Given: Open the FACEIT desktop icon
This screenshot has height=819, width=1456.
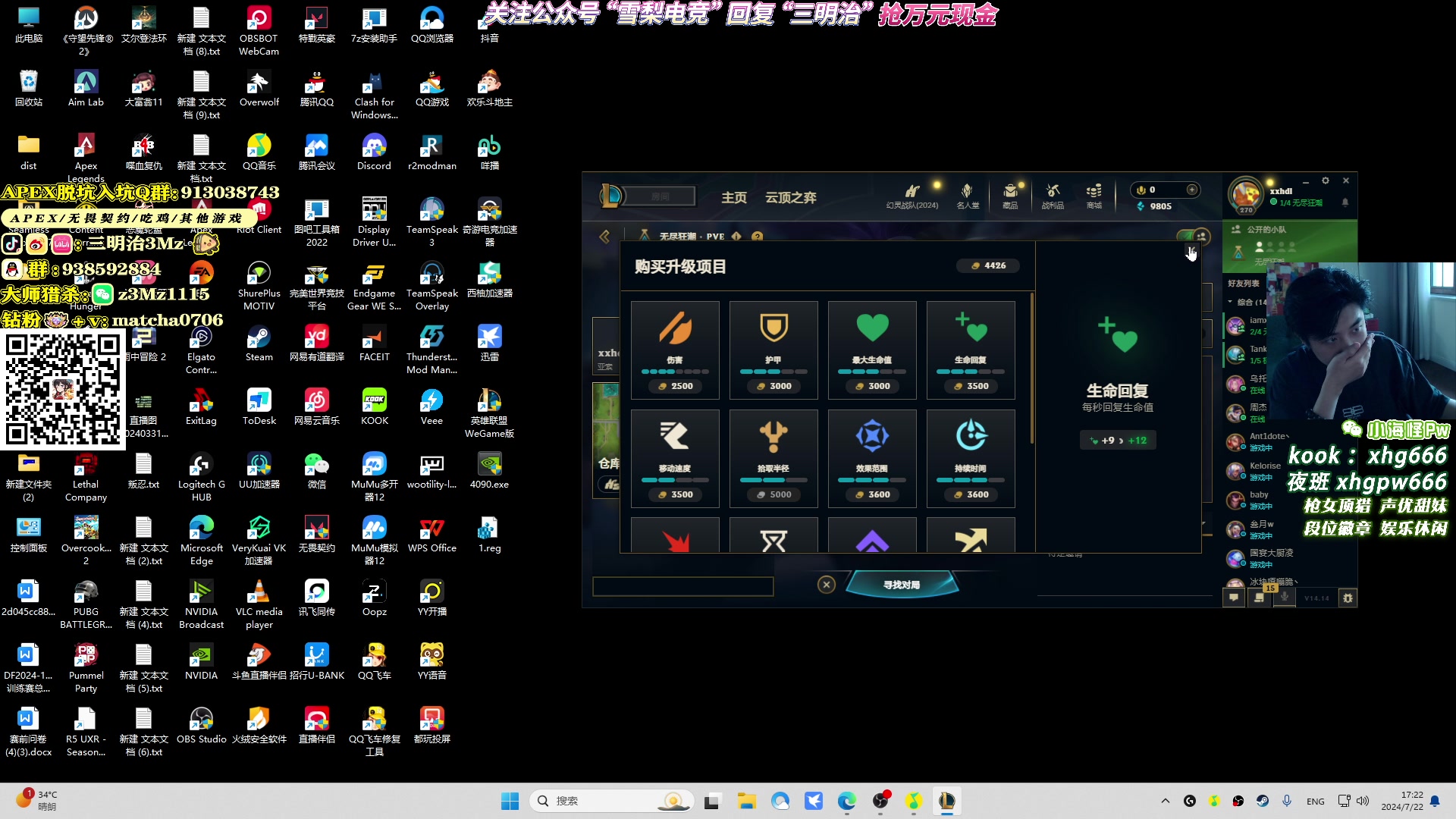Looking at the screenshot, I should [374, 344].
